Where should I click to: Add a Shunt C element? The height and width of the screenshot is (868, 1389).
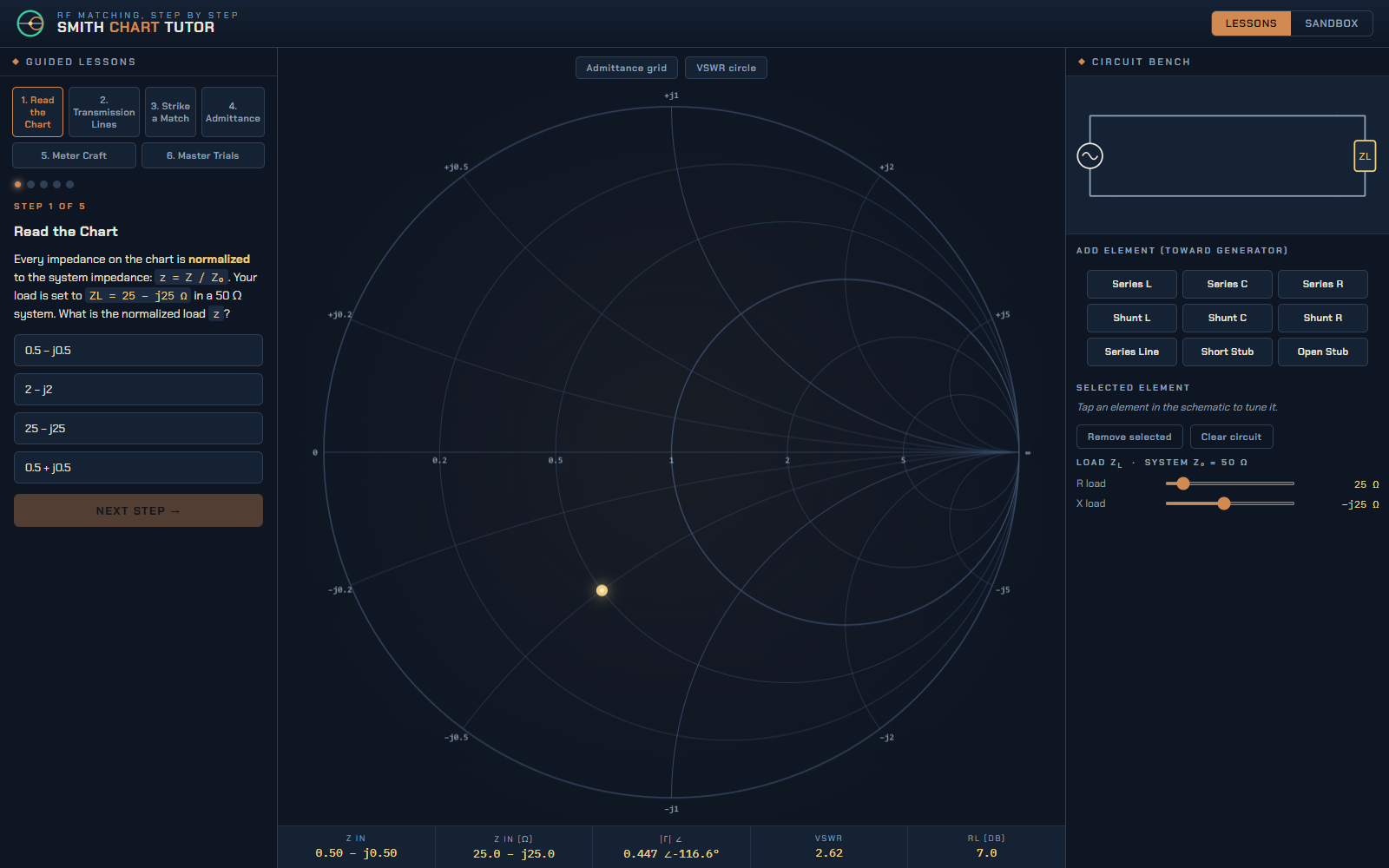[x=1228, y=318]
